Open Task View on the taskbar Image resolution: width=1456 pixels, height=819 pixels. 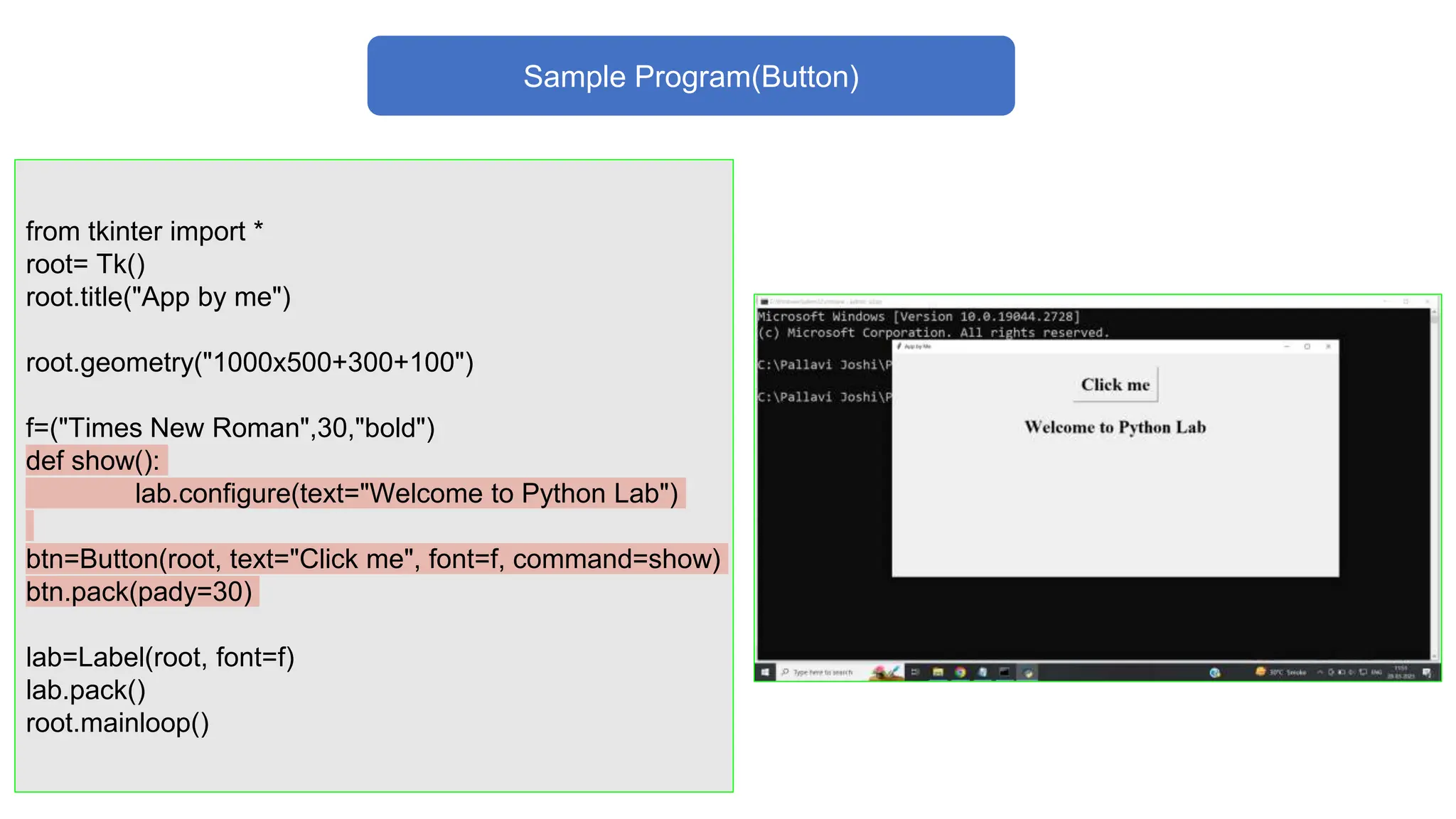tap(915, 672)
